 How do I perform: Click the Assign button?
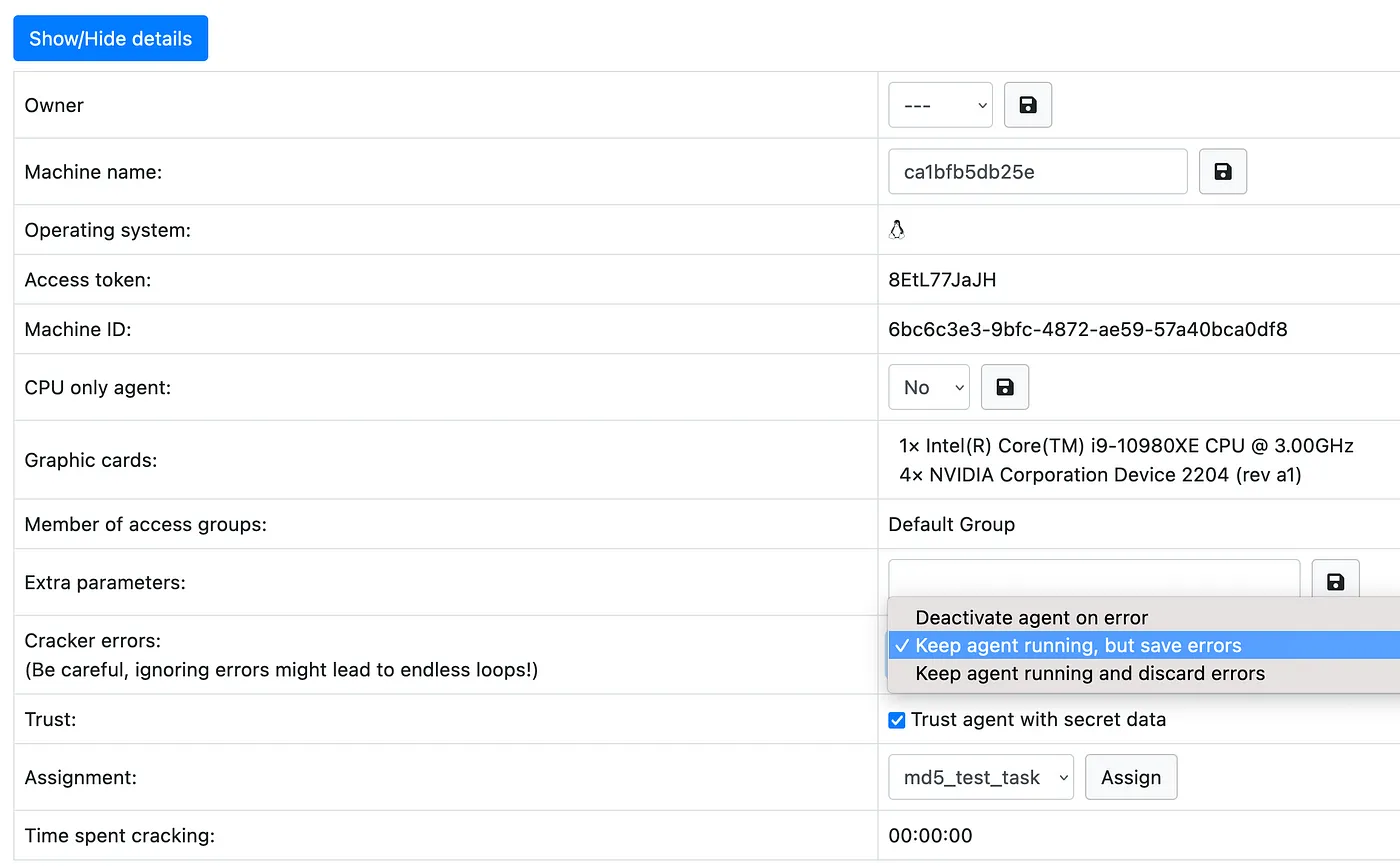[x=1131, y=777]
